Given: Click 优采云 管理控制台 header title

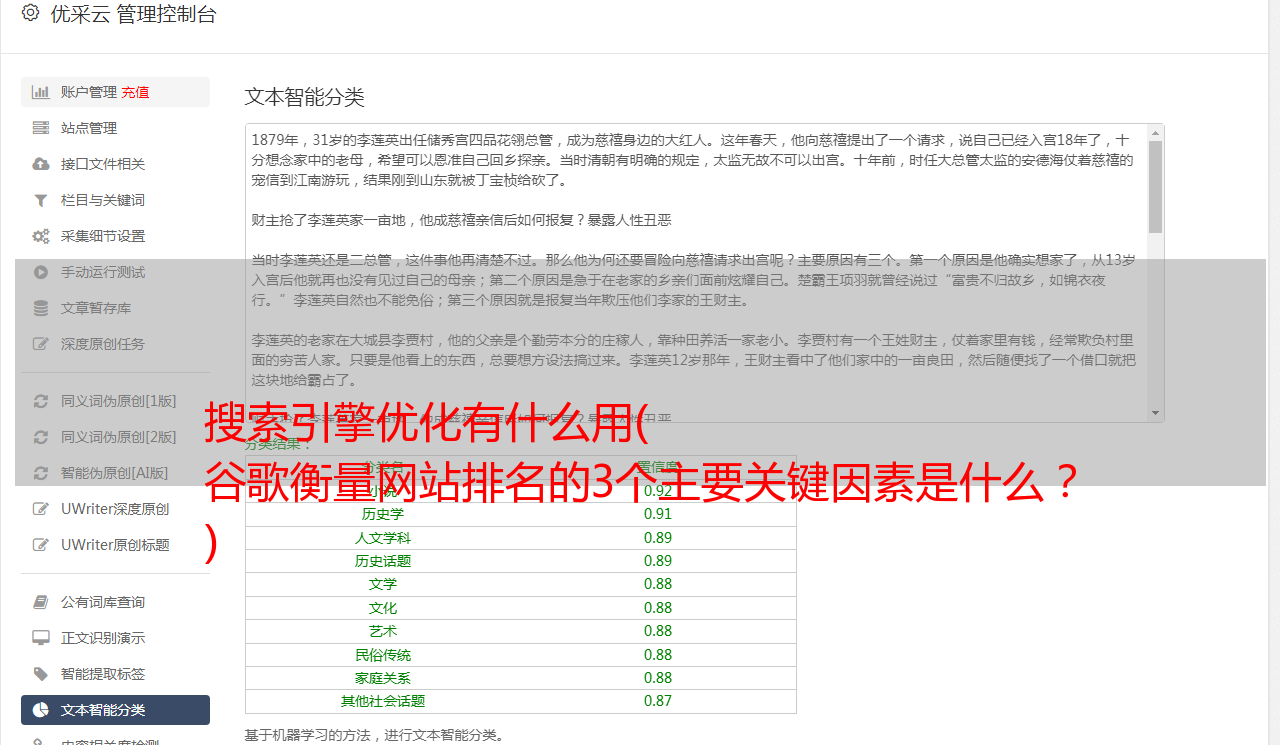Looking at the screenshot, I should point(133,14).
